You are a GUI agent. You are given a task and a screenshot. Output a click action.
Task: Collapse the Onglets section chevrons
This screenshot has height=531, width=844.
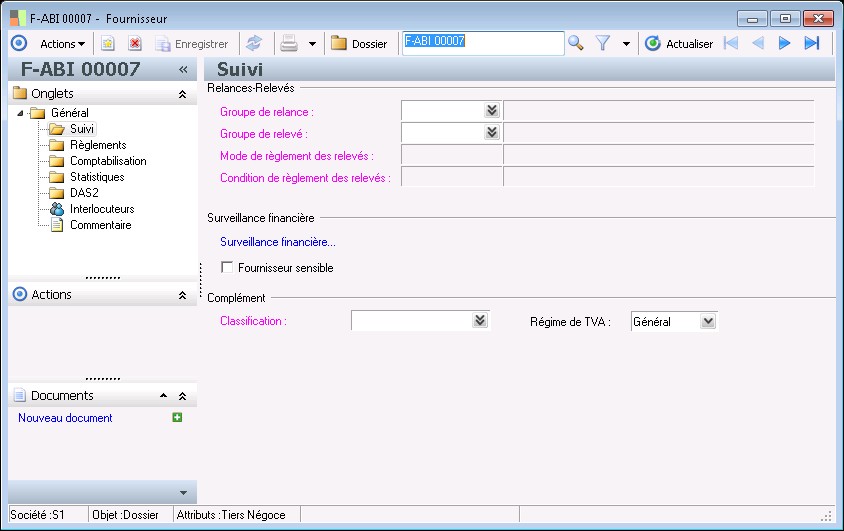(x=182, y=94)
